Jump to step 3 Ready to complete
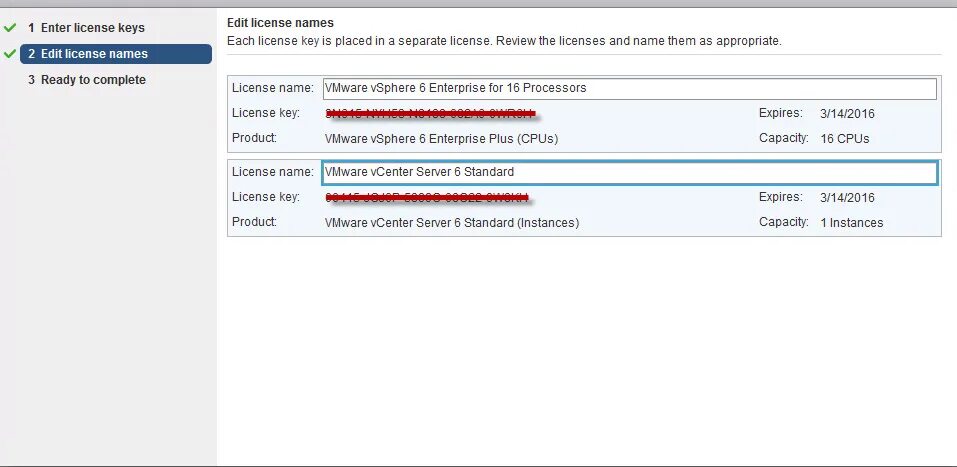This screenshot has width=957, height=467. (92, 80)
